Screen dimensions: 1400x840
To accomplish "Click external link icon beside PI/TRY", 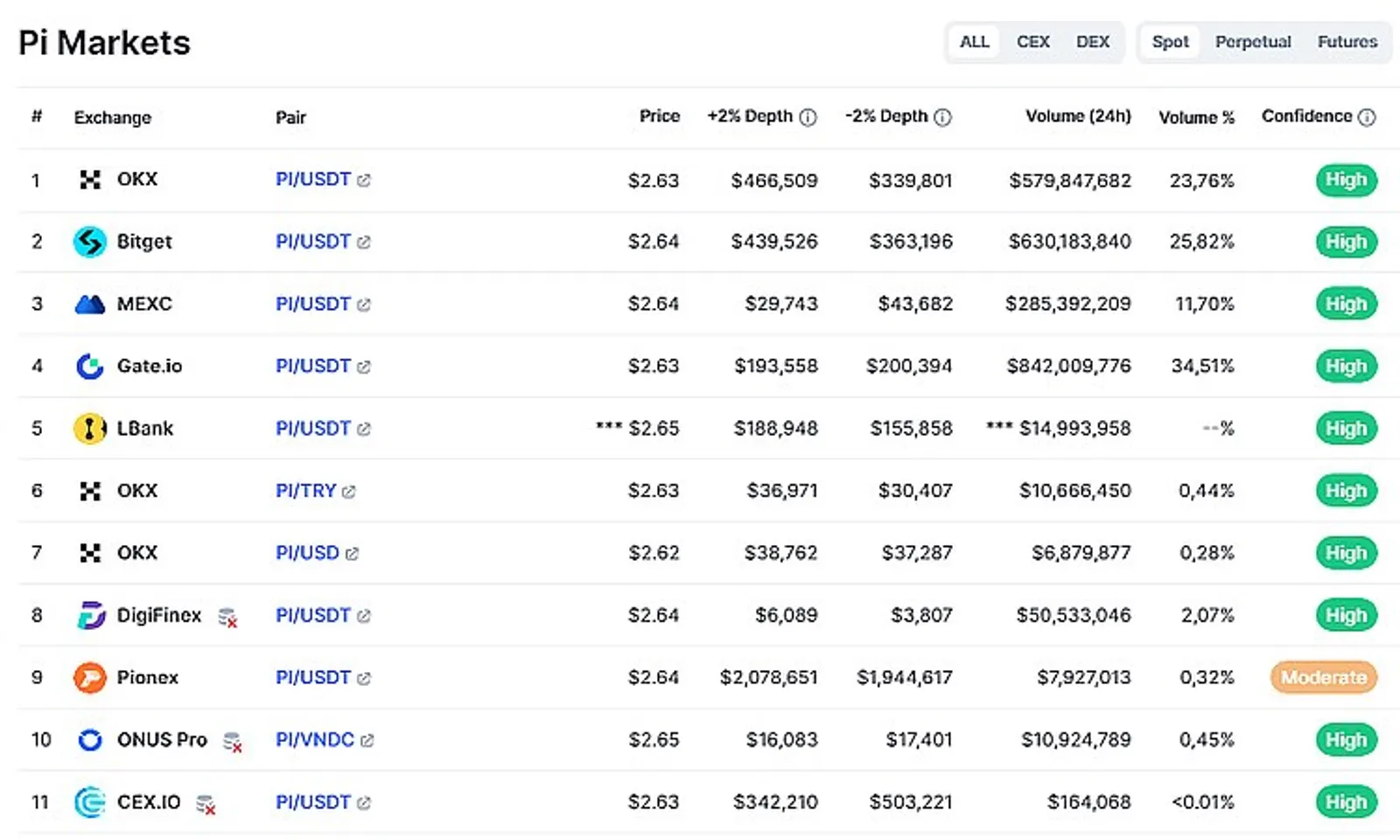I will coord(348,492).
